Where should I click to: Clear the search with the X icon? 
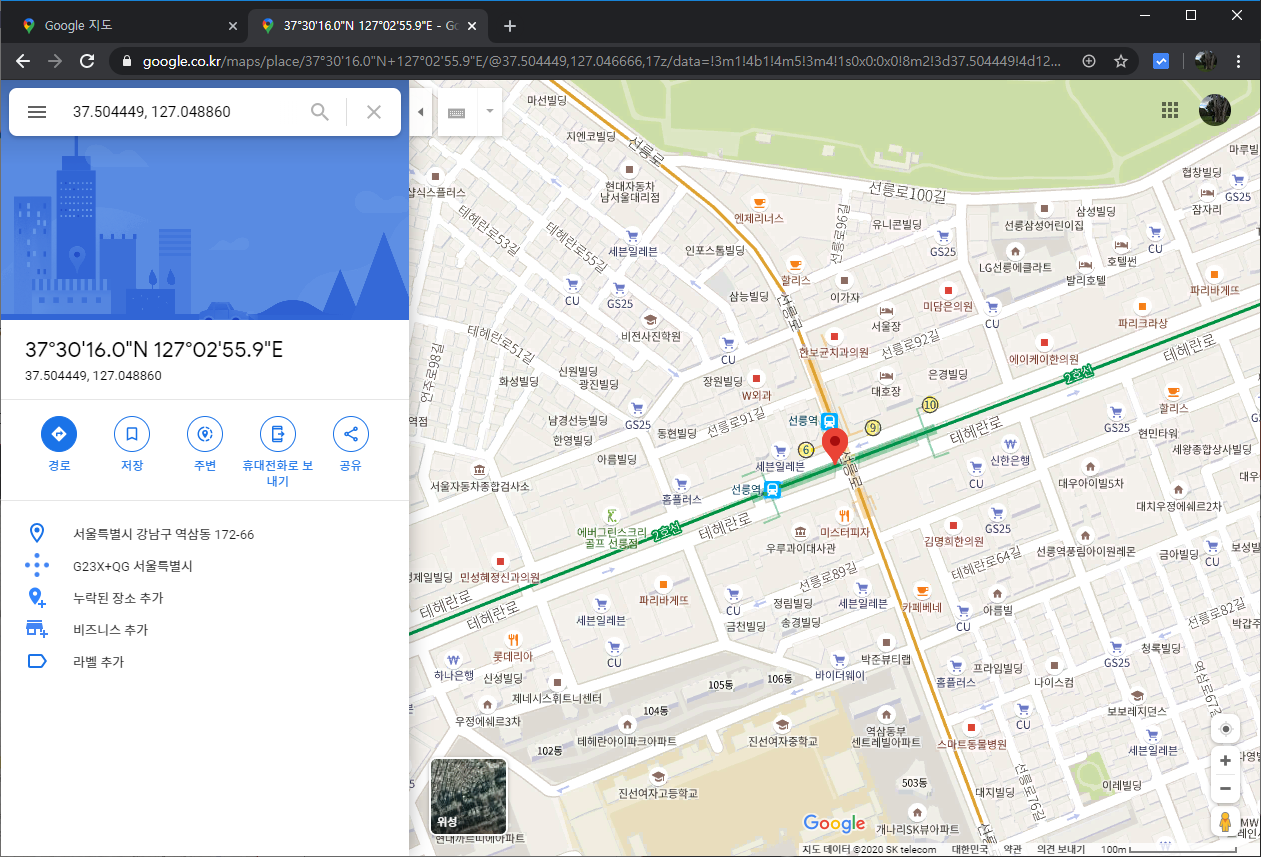coord(374,112)
